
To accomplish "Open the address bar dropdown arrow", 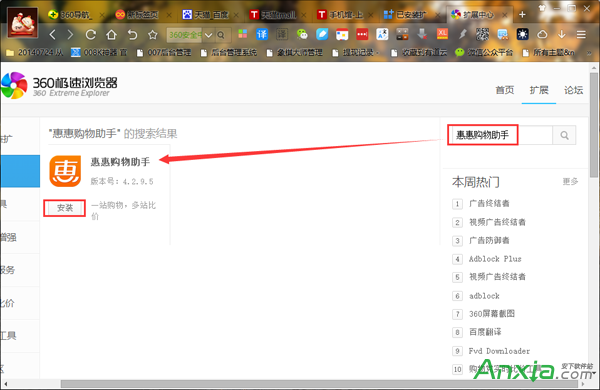I will (209, 35).
